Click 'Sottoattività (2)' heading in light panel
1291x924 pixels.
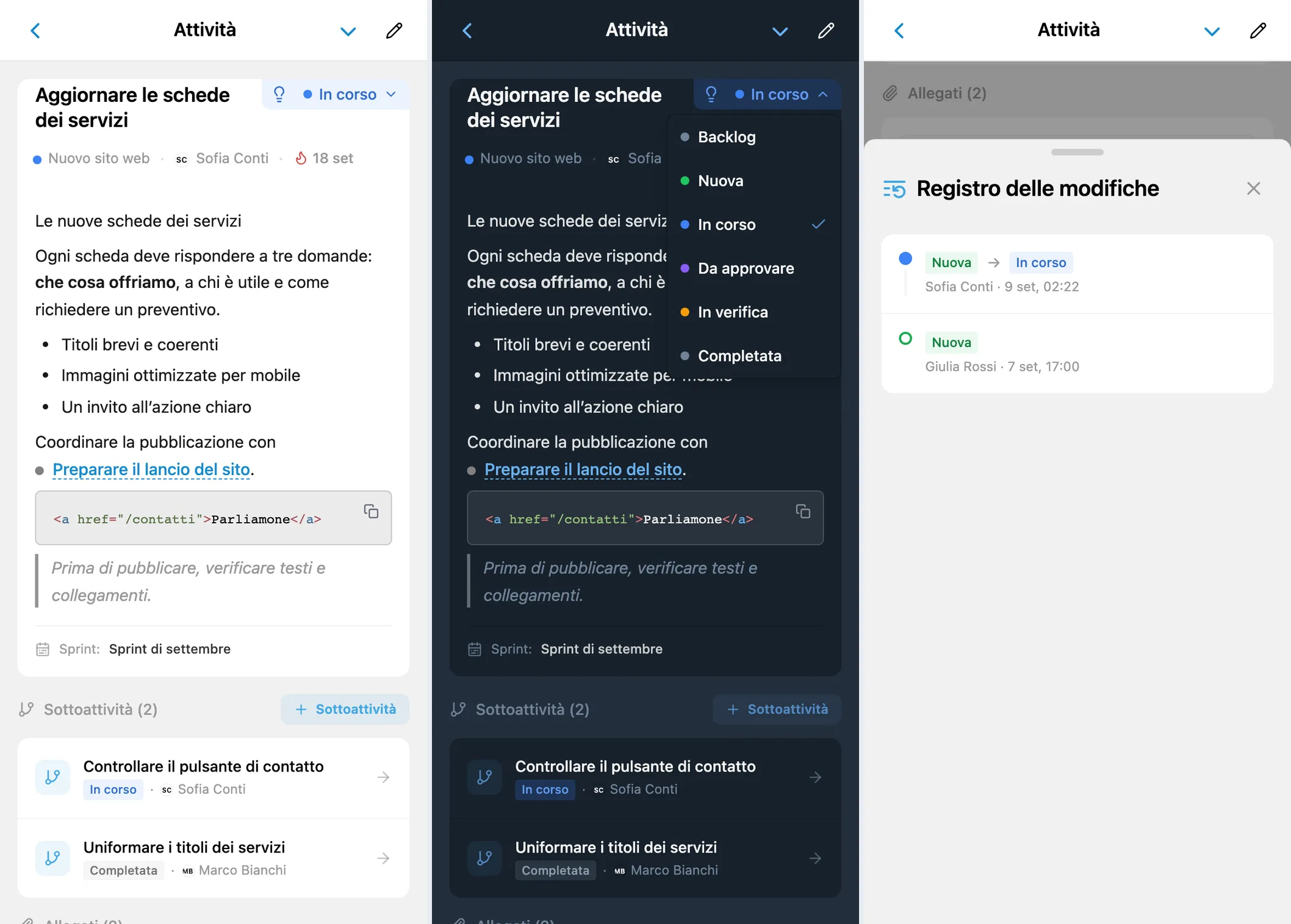point(101,709)
